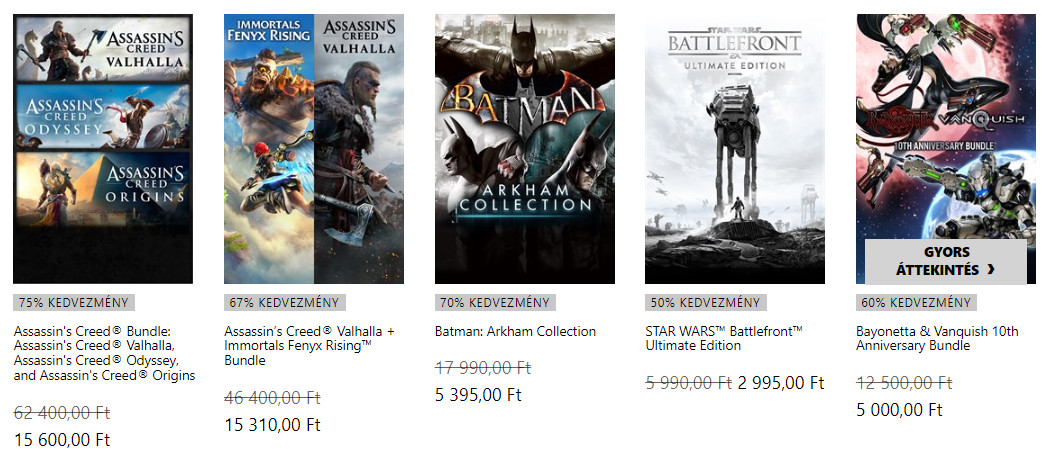Click Bayonetta & Vanquish bundle cover art
The height and width of the screenshot is (449, 1053).
click(946, 130)
